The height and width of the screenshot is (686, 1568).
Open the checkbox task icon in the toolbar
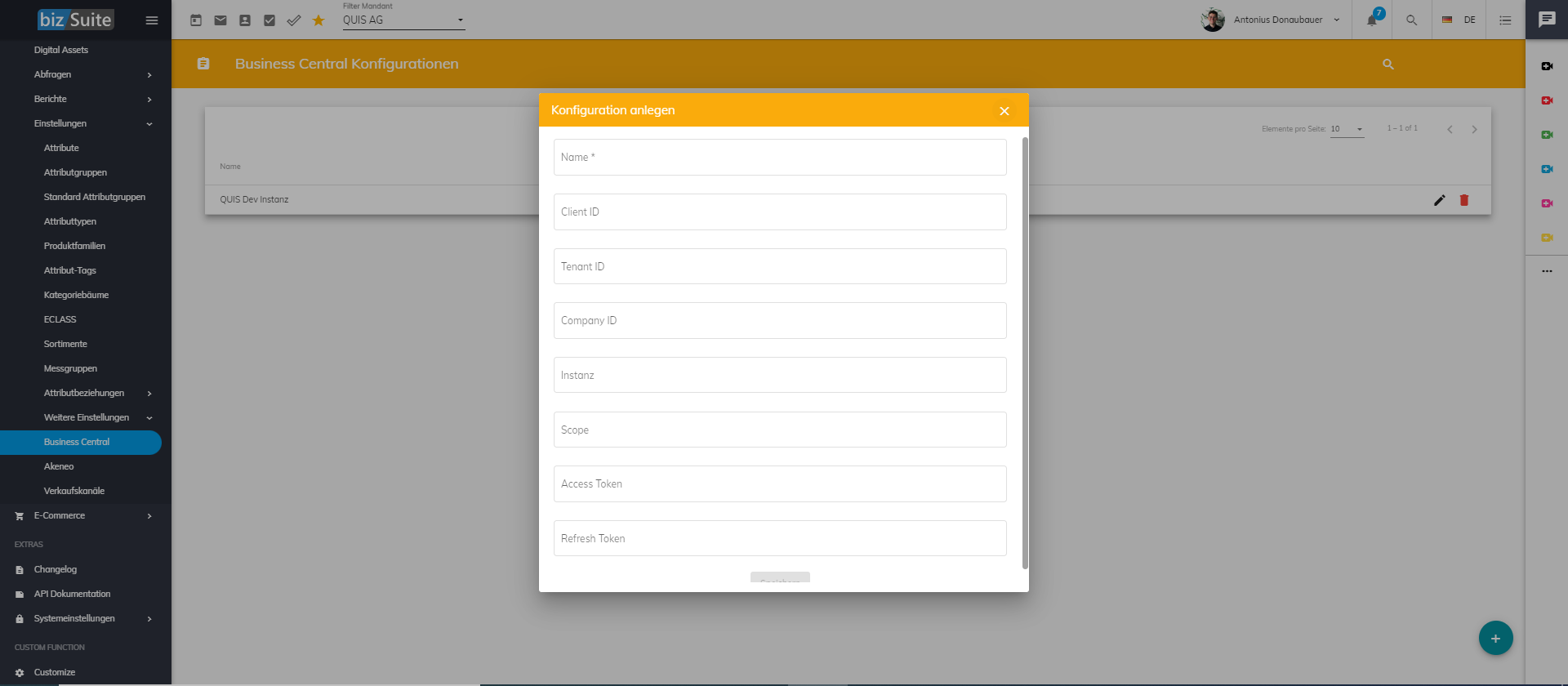(269, 20)
